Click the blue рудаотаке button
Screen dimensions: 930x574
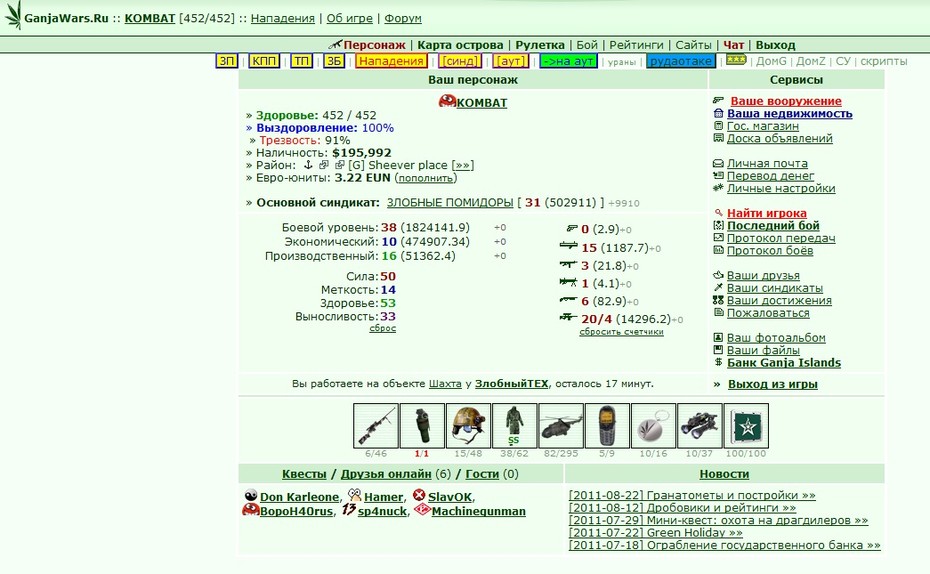click(x=680, y=60)
